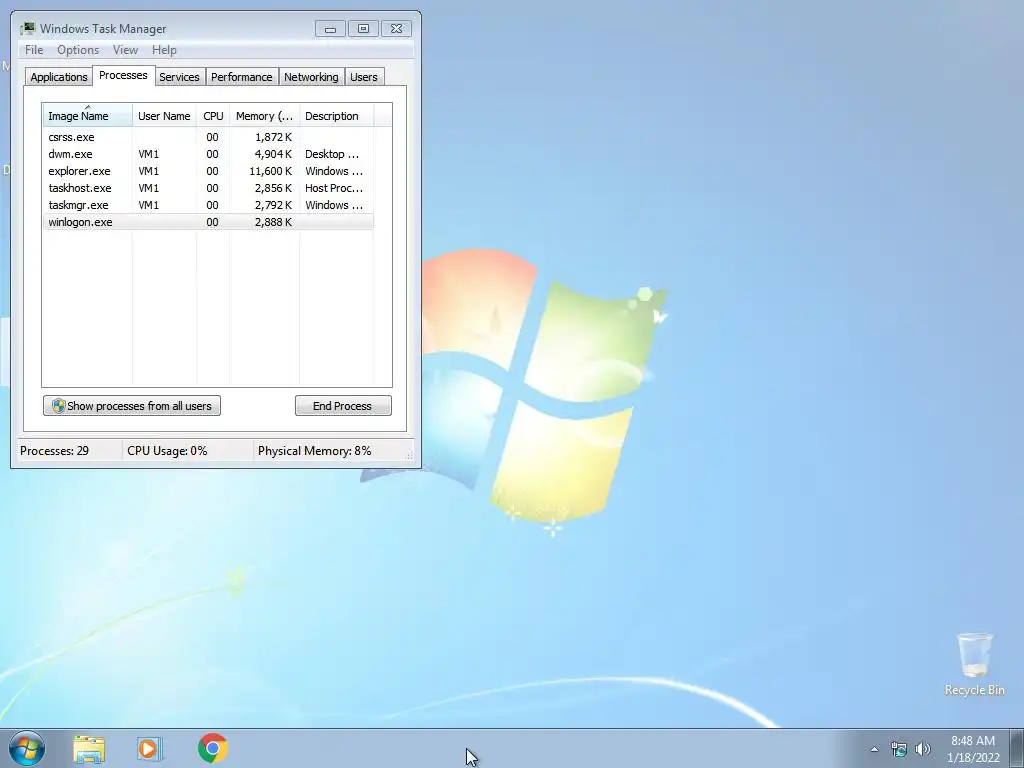Screen dimensions: 1024x768
Task: Open the File menu
Action: pyautogui.click(x=34, y=50)
